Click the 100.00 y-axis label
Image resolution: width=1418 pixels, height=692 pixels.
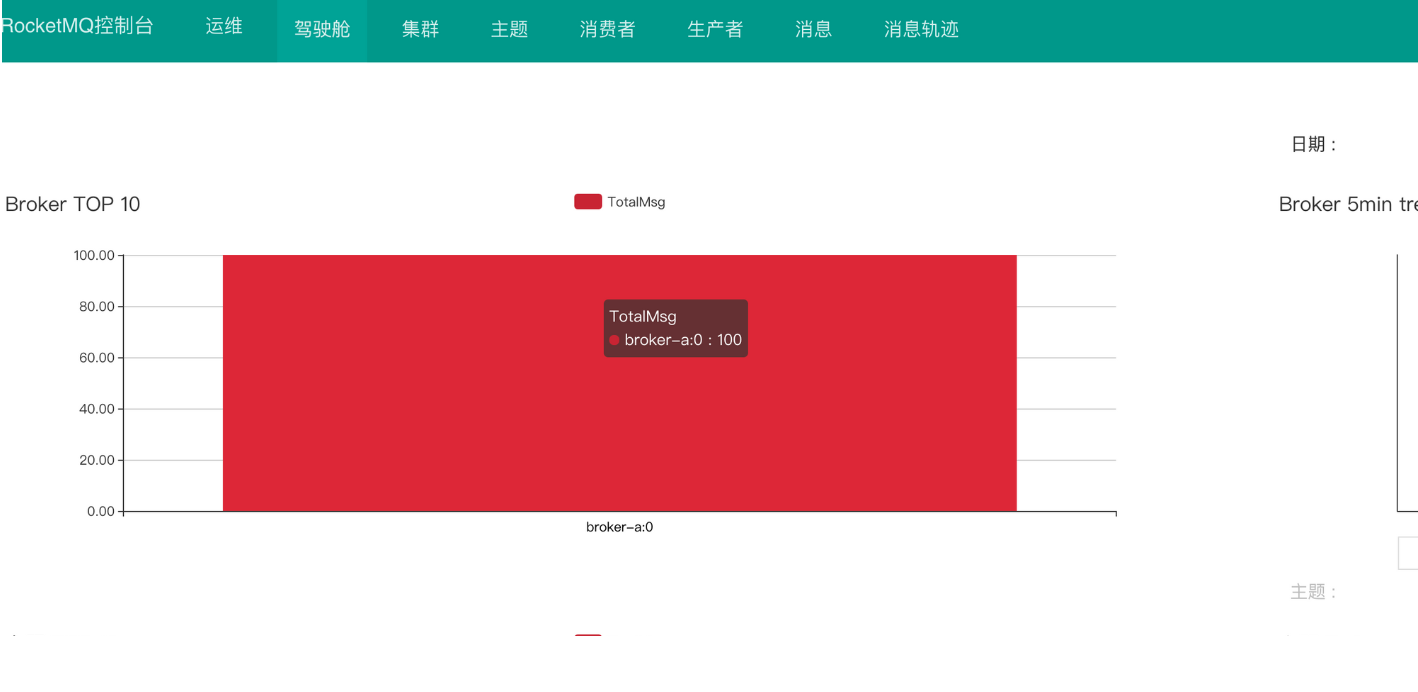pos(94,255)
